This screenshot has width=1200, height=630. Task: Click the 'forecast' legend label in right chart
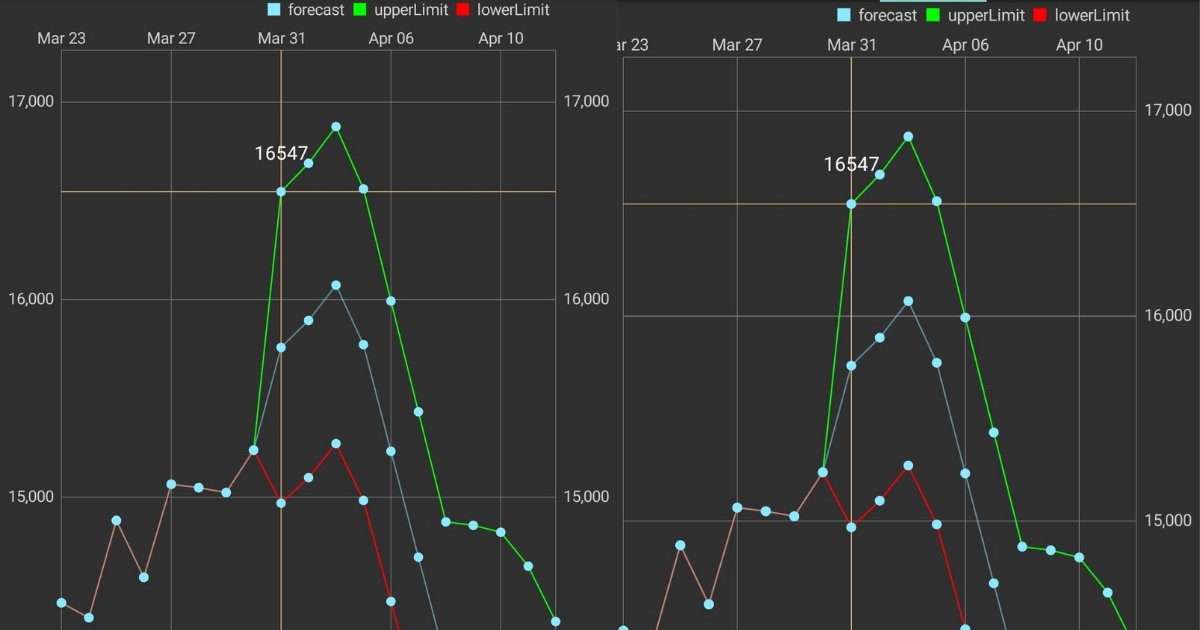pos(888,15)
